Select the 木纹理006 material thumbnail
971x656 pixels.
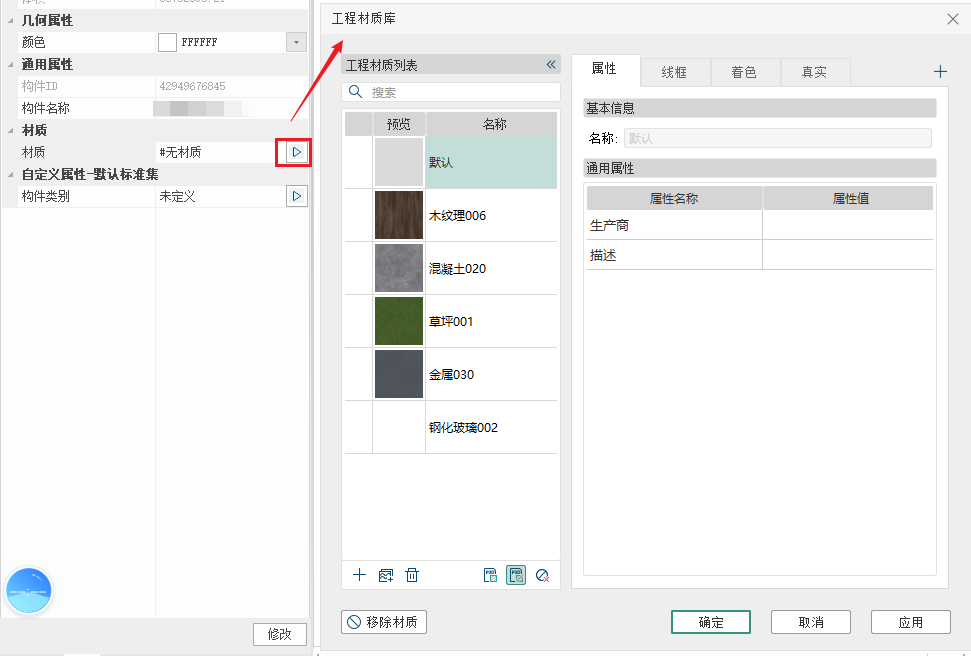[399, 215]
